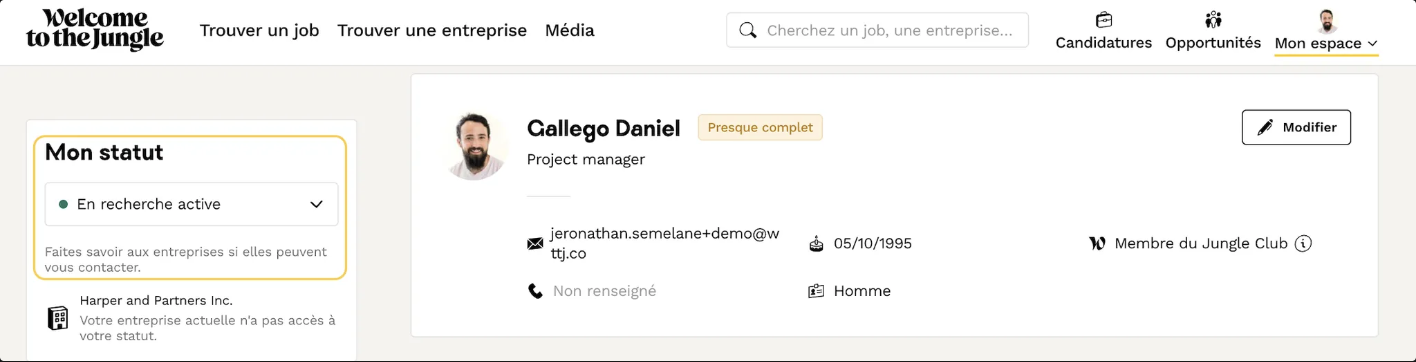The height and width of the screenshot is (362, 1416).
Task: Open Trouver une entreprise menu item
Action: tap(432, 30)
